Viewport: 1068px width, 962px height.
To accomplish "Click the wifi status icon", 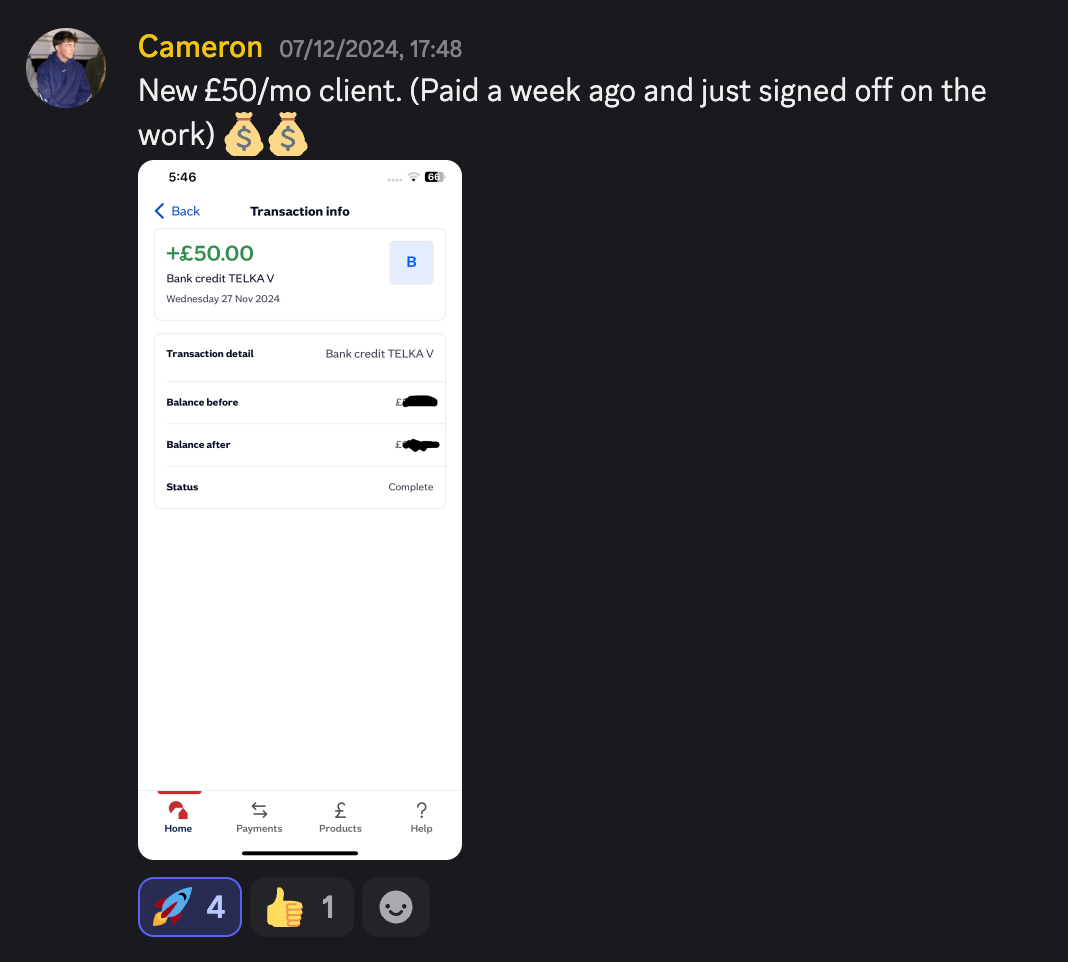I will click(413, 177).
